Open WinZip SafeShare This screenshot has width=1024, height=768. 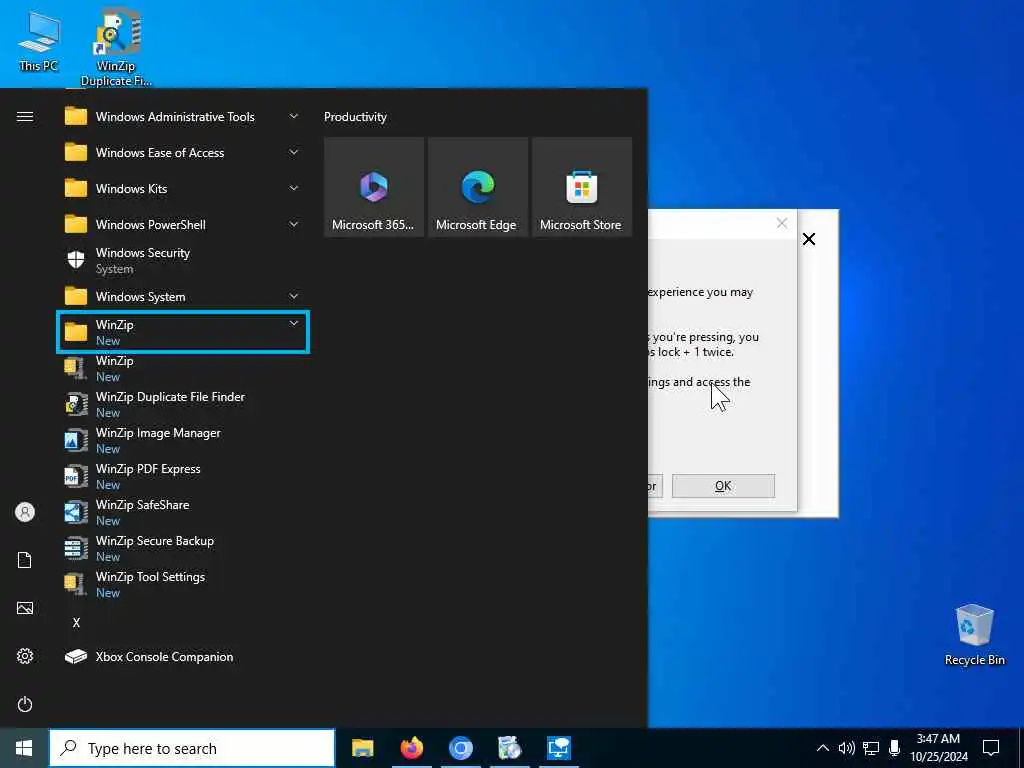click(183, 512)
